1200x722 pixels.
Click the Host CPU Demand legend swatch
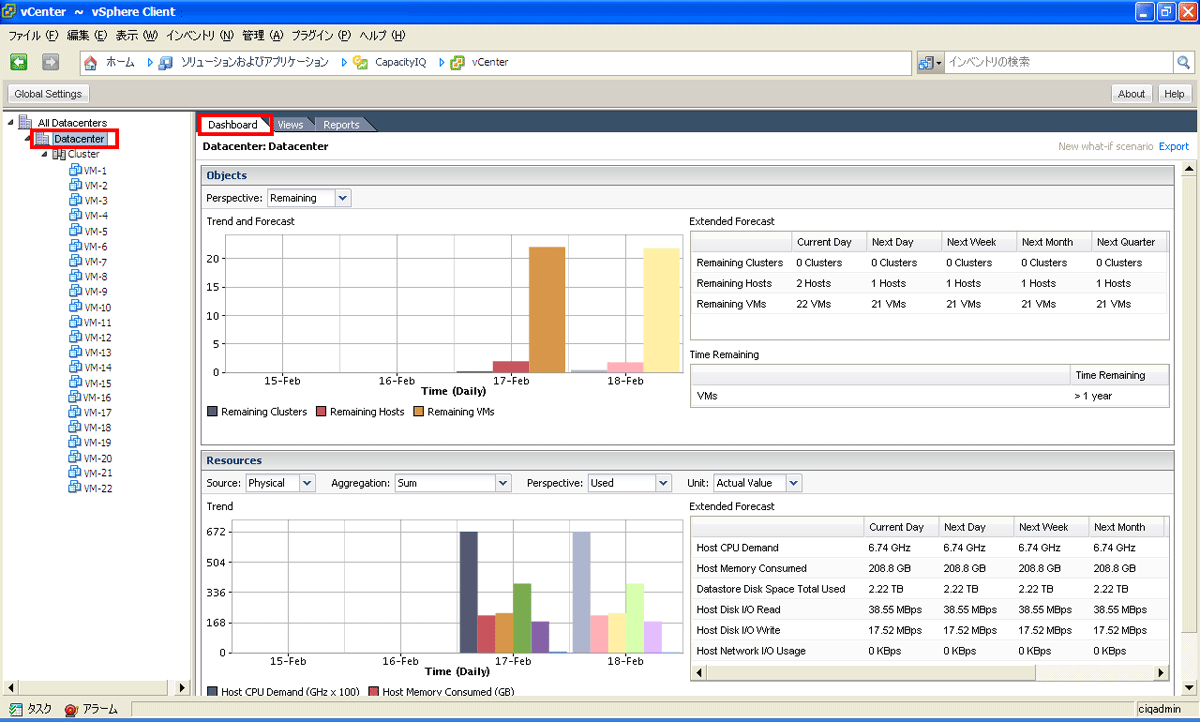click(x=212, y=691)
